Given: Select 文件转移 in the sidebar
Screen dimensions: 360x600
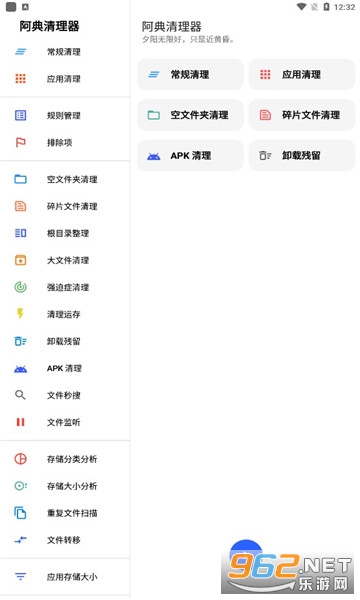Looking at the screenshot, I should coord(65,540).
